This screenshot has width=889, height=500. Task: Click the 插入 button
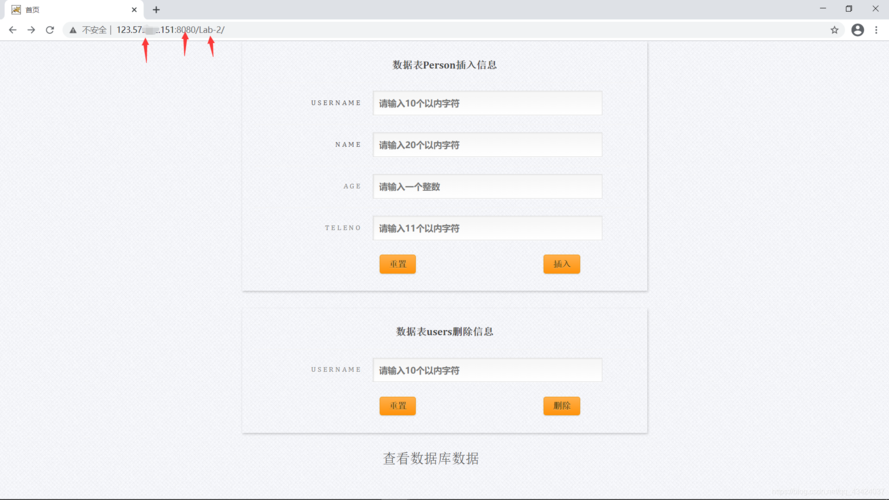click(561, 264)
